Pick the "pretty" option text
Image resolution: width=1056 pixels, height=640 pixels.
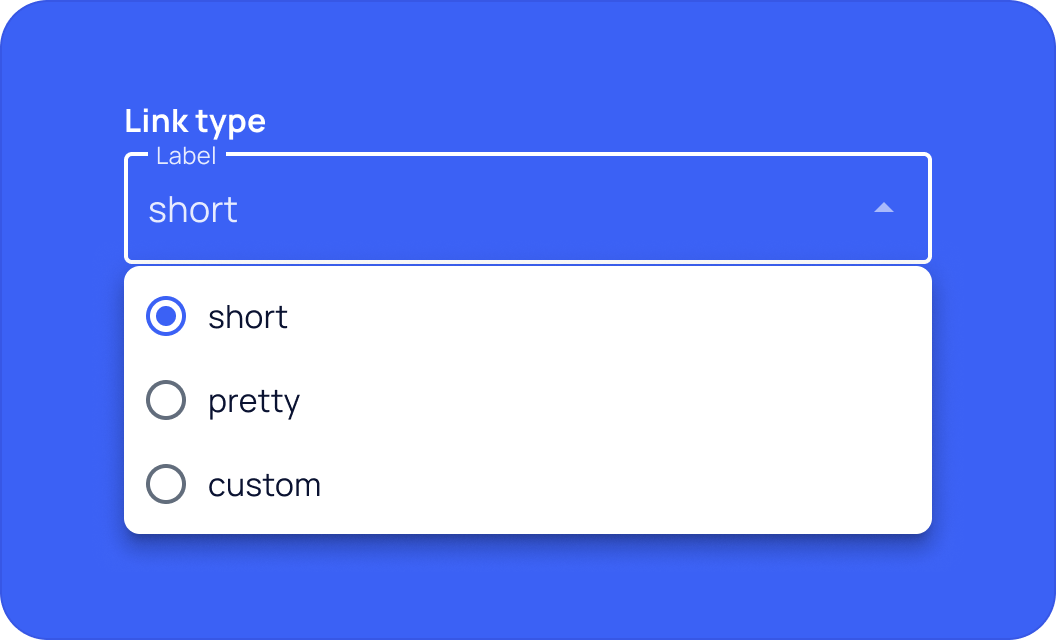254,402
